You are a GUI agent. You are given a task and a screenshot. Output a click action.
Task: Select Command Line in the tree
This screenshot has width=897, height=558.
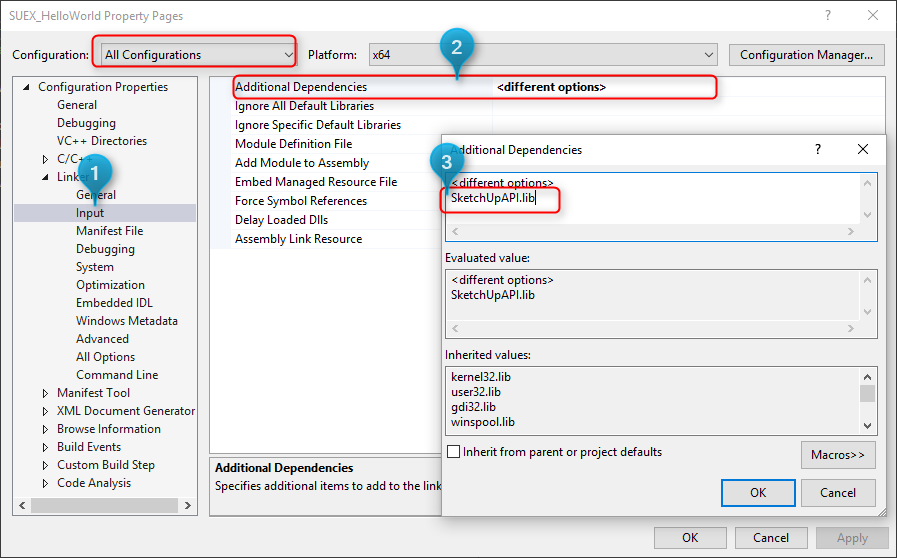tap(117, 375)
